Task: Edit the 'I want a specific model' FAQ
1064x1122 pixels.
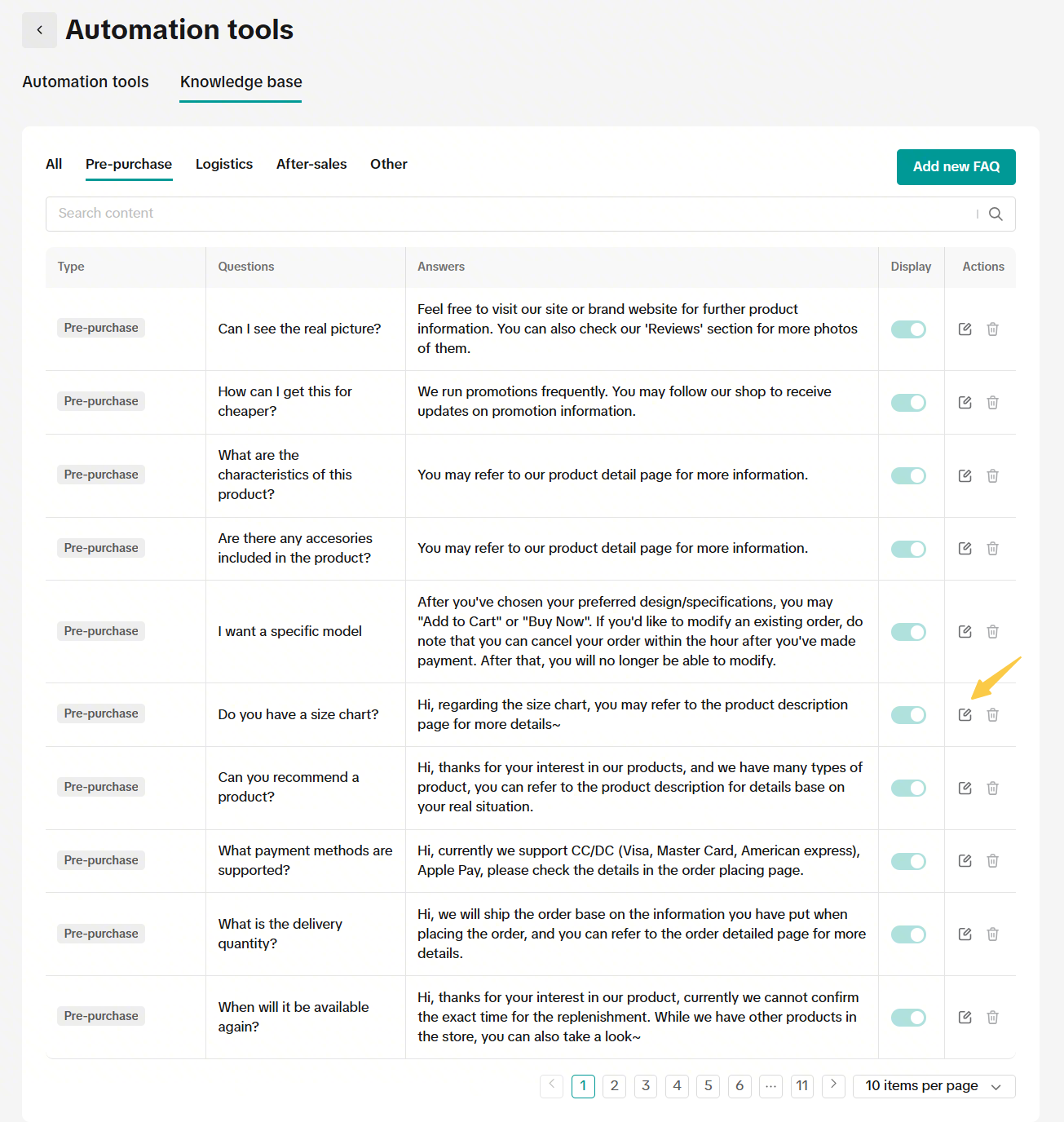Action: click(x=965, y=631)
